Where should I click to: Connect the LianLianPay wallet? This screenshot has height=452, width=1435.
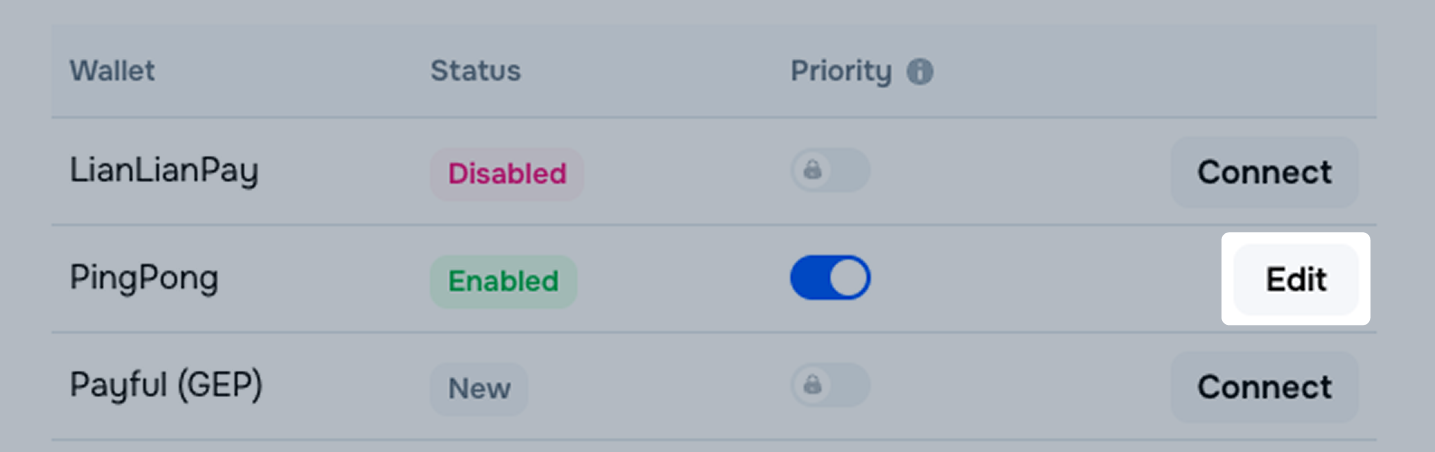[1264, 172]
